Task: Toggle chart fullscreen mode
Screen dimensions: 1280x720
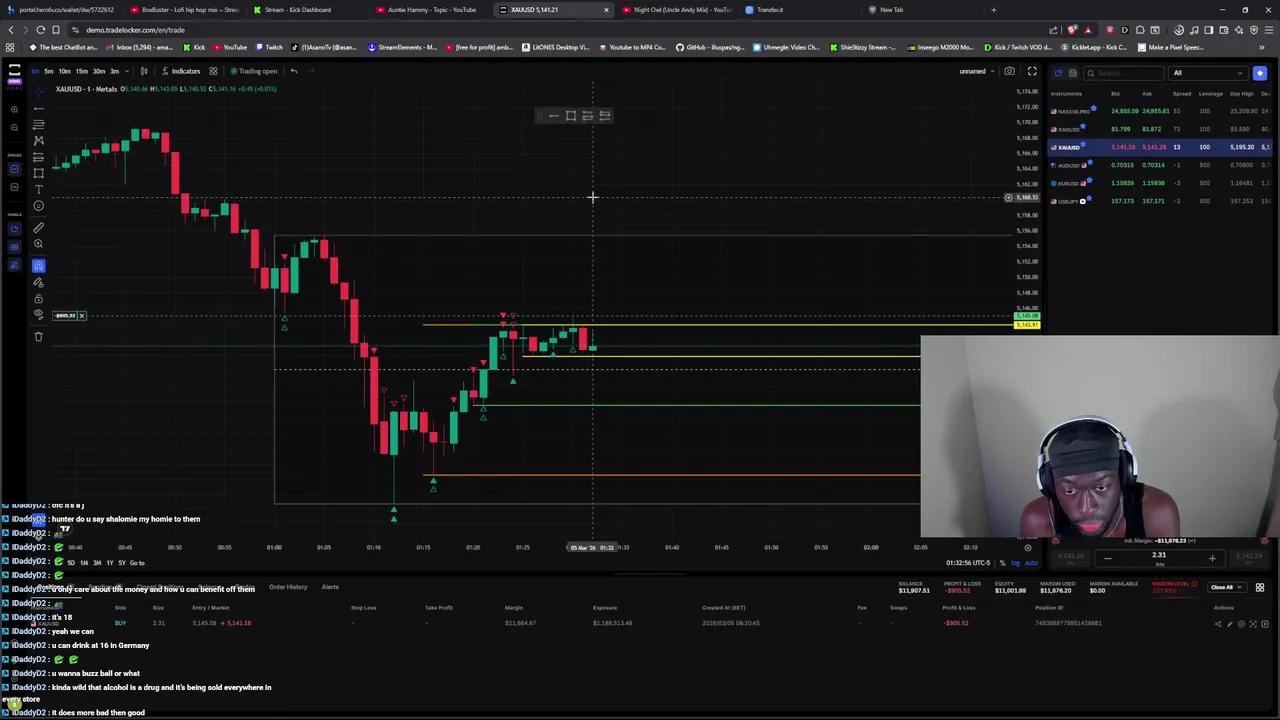Action: pos(1032,71)
